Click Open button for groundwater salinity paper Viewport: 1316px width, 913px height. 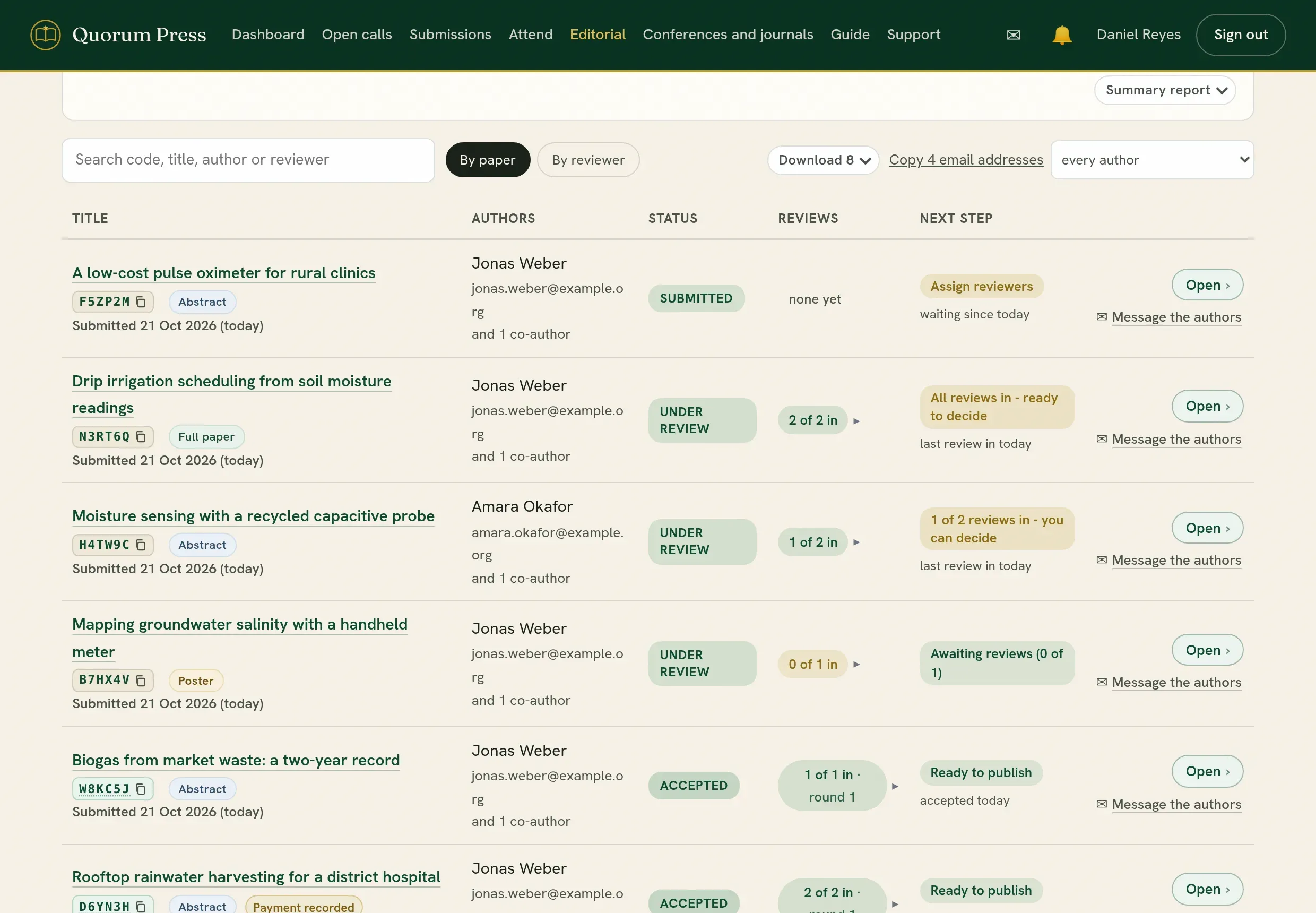click(1207, 650)
